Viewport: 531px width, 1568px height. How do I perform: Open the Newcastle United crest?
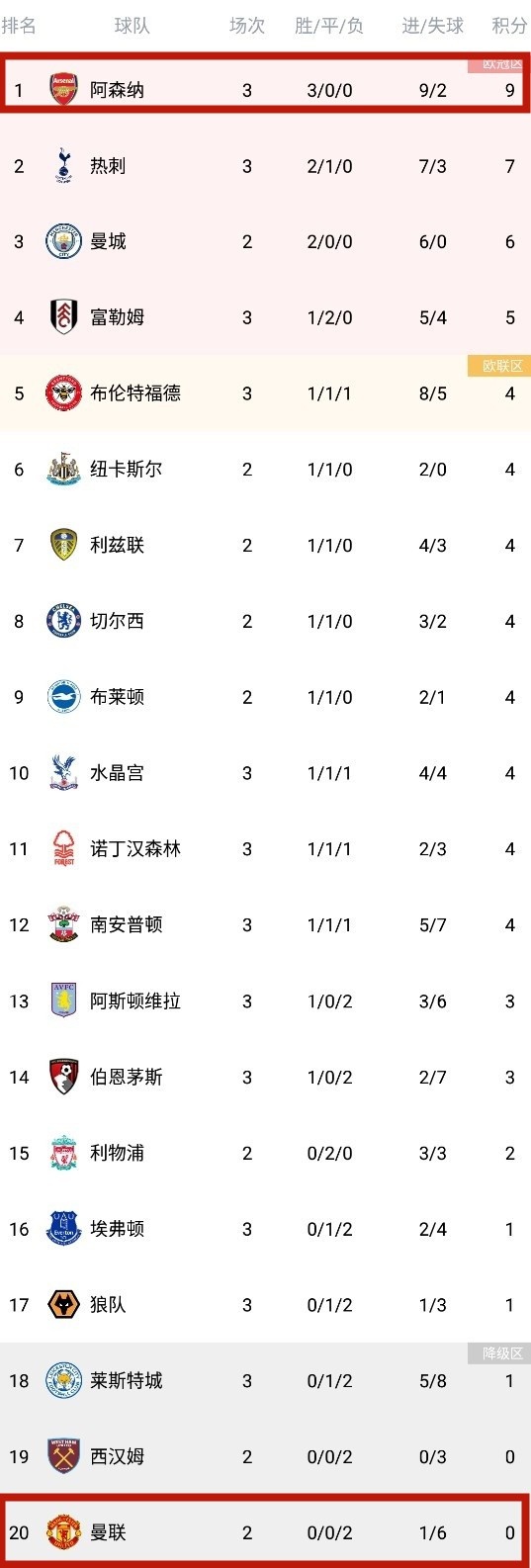(x=63, y=470)
